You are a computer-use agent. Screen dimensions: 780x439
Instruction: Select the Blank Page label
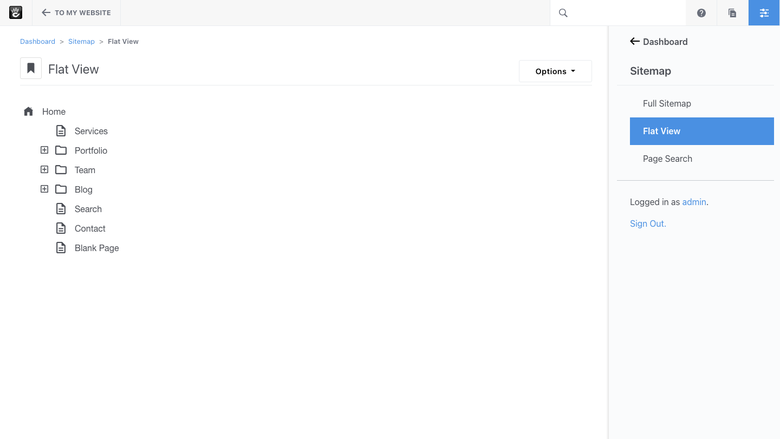click(x=97, y=248)
